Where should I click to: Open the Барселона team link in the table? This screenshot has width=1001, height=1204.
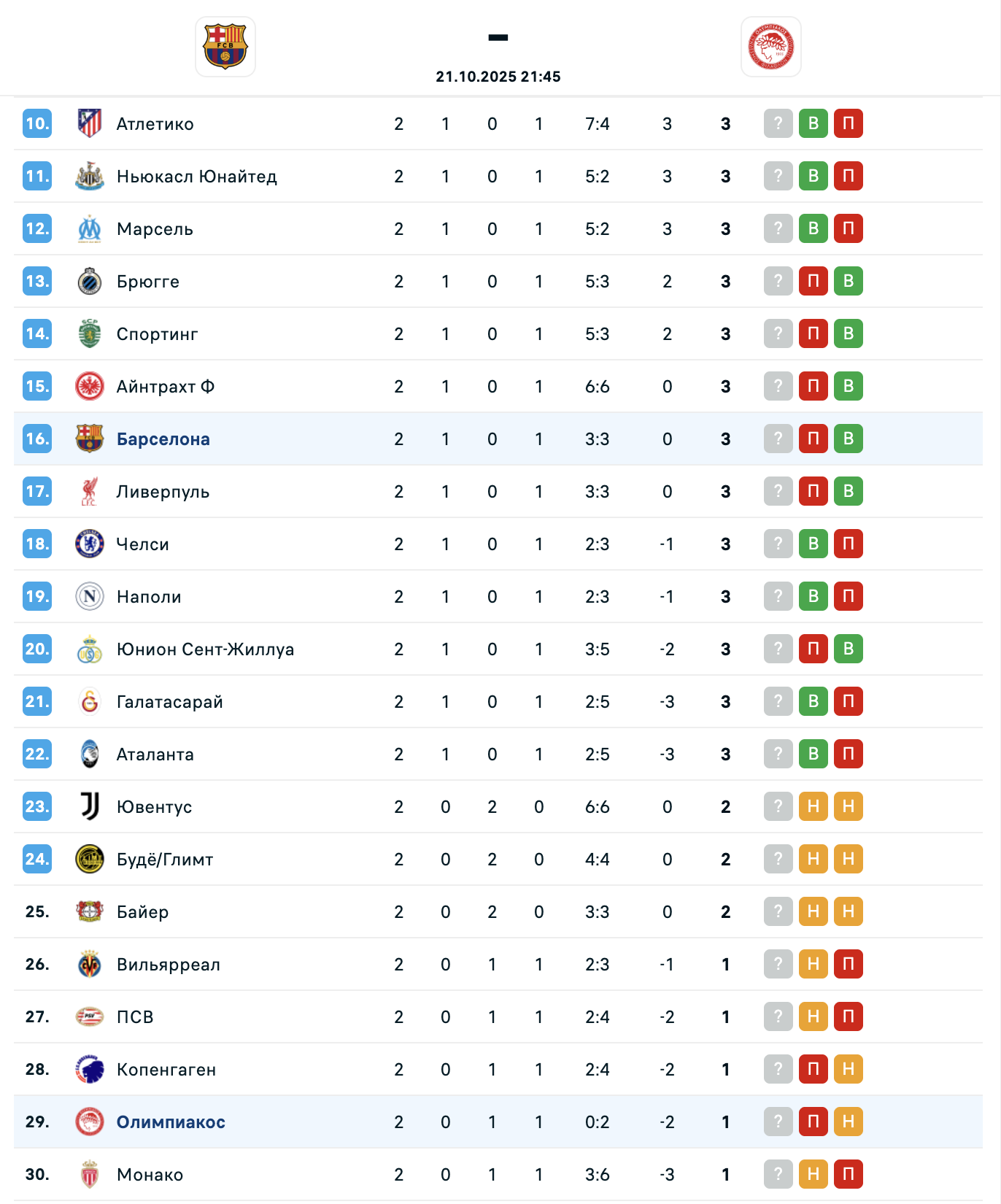[163, 439]
